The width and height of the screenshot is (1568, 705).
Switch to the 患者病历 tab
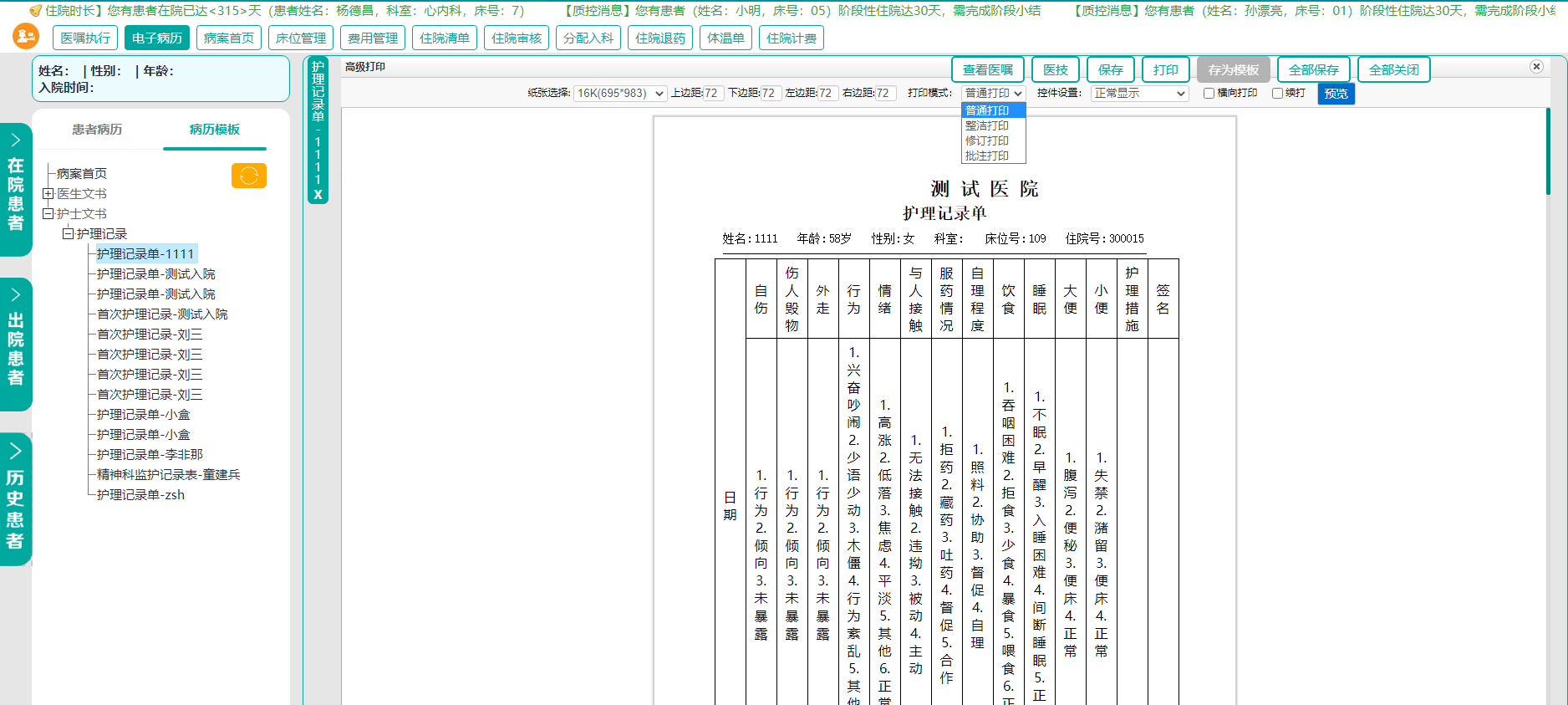coord(97,130)
